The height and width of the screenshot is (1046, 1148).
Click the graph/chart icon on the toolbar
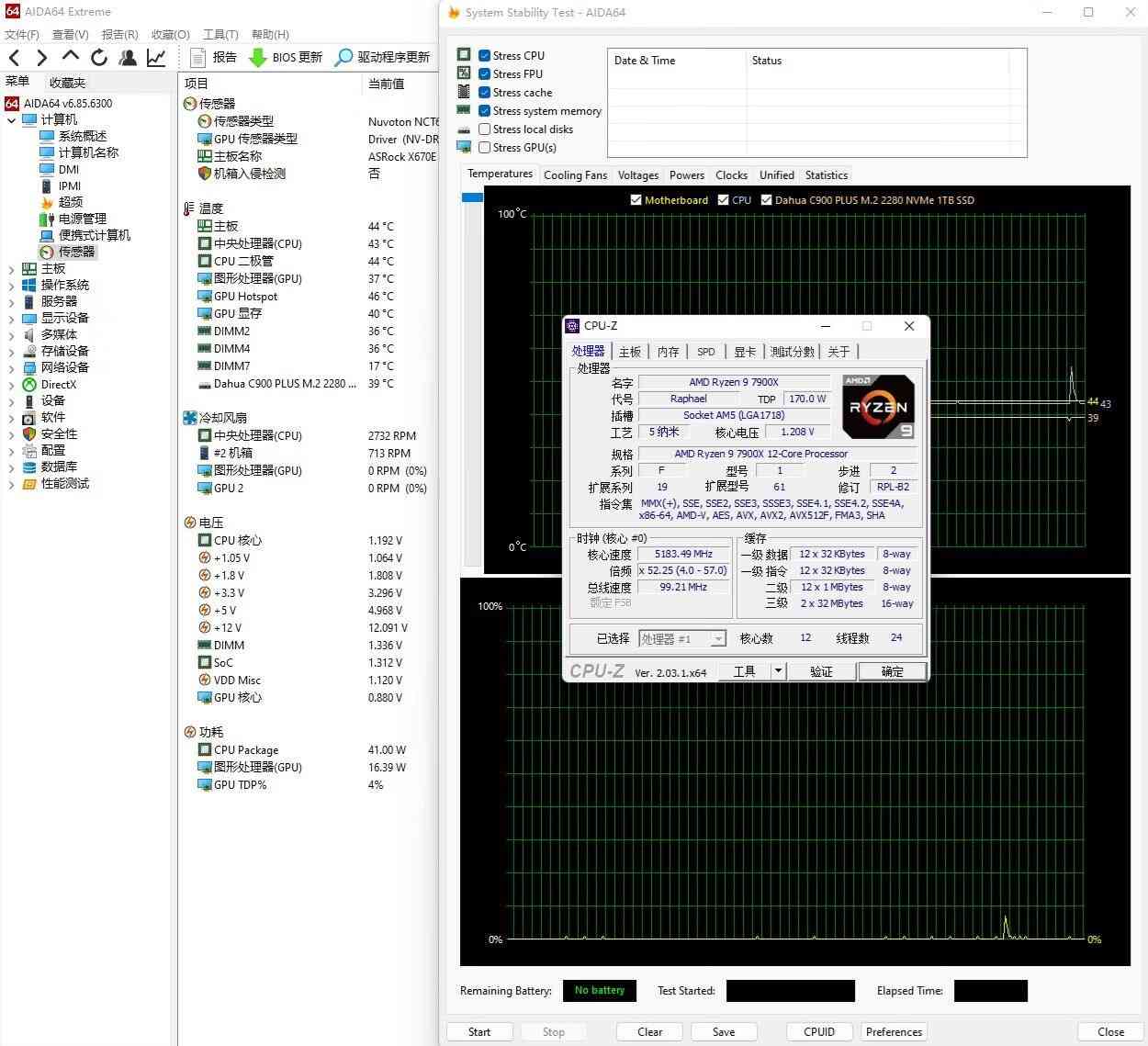pos(156,57)
